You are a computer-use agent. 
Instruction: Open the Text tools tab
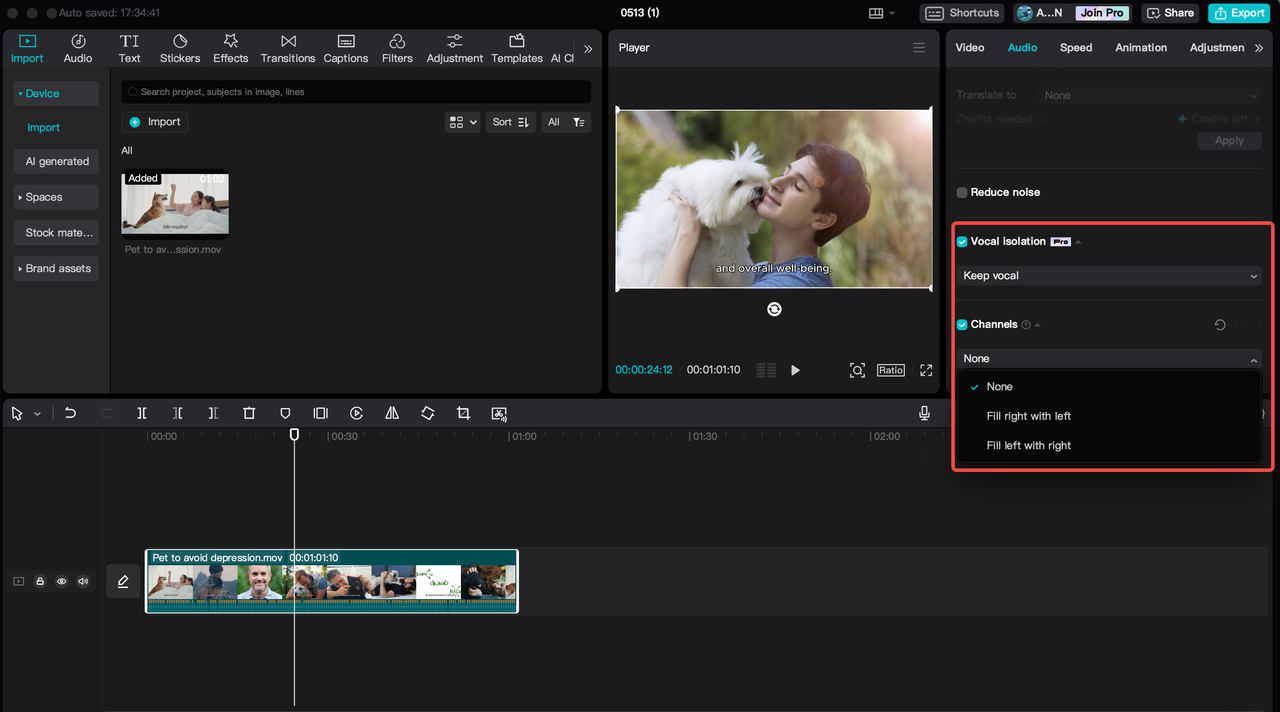click(130, 48)
